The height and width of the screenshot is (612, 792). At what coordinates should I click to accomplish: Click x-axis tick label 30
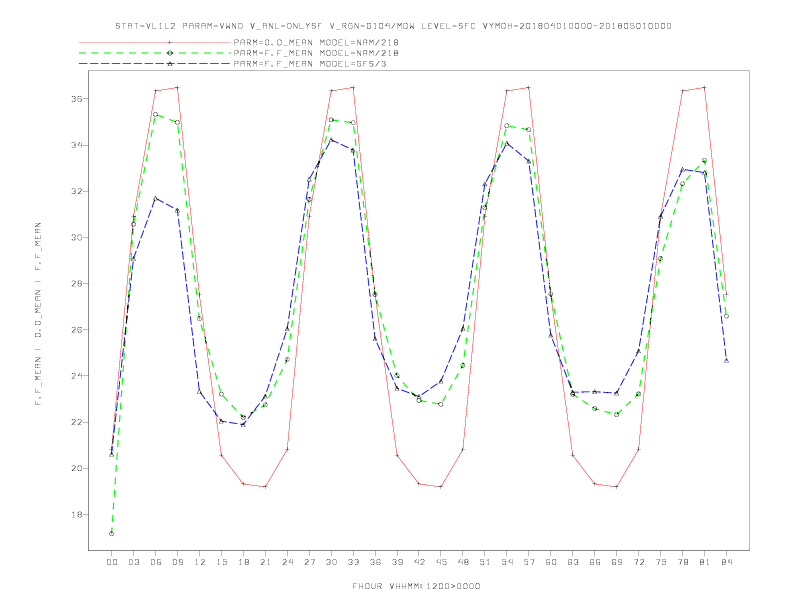(331, 562)
